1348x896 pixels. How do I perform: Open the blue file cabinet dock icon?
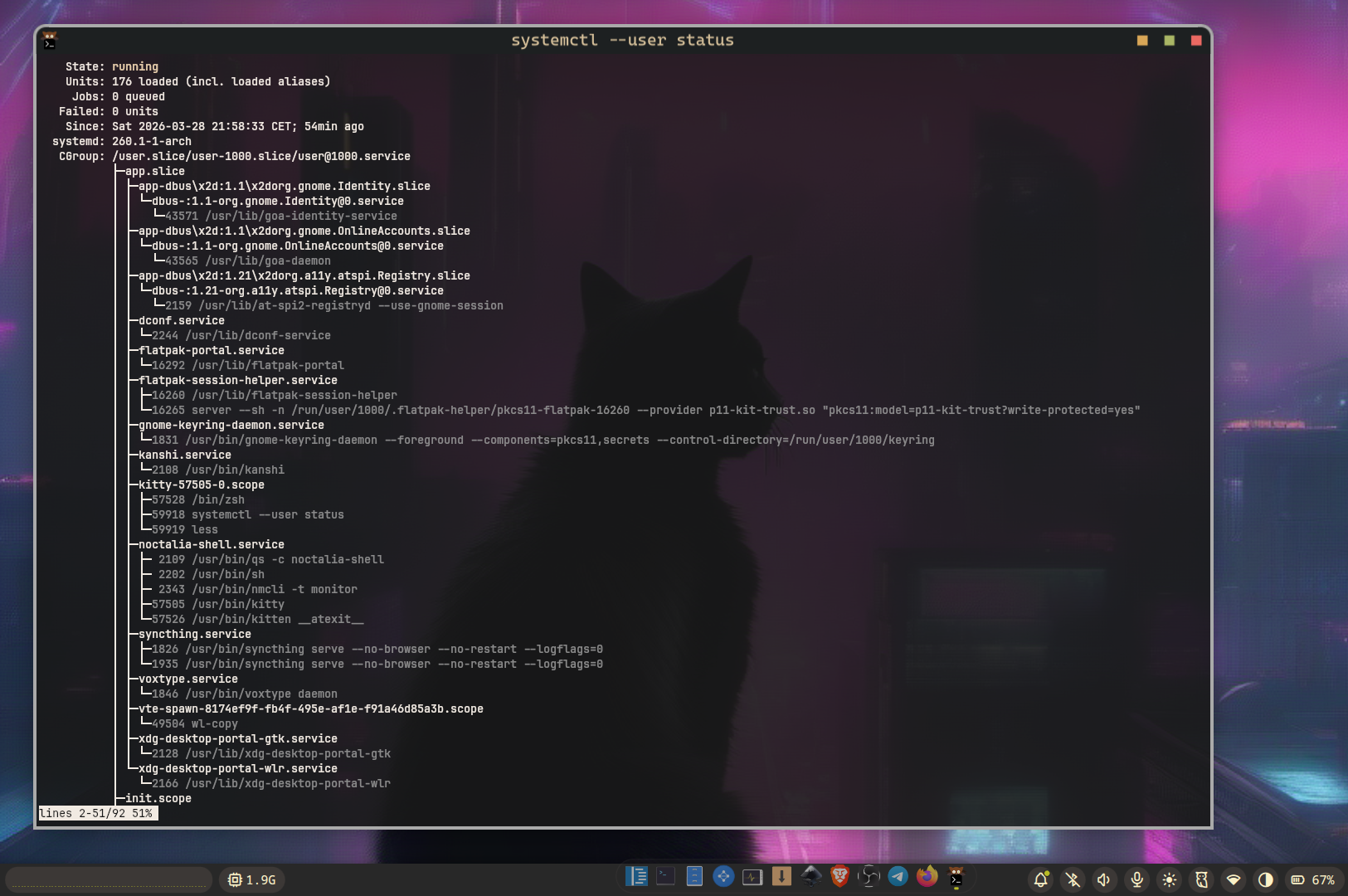(694, 877)
